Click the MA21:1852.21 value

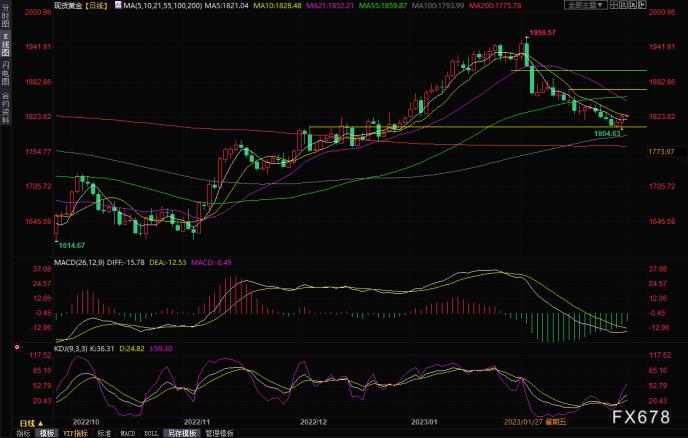(x=330, y=6)
